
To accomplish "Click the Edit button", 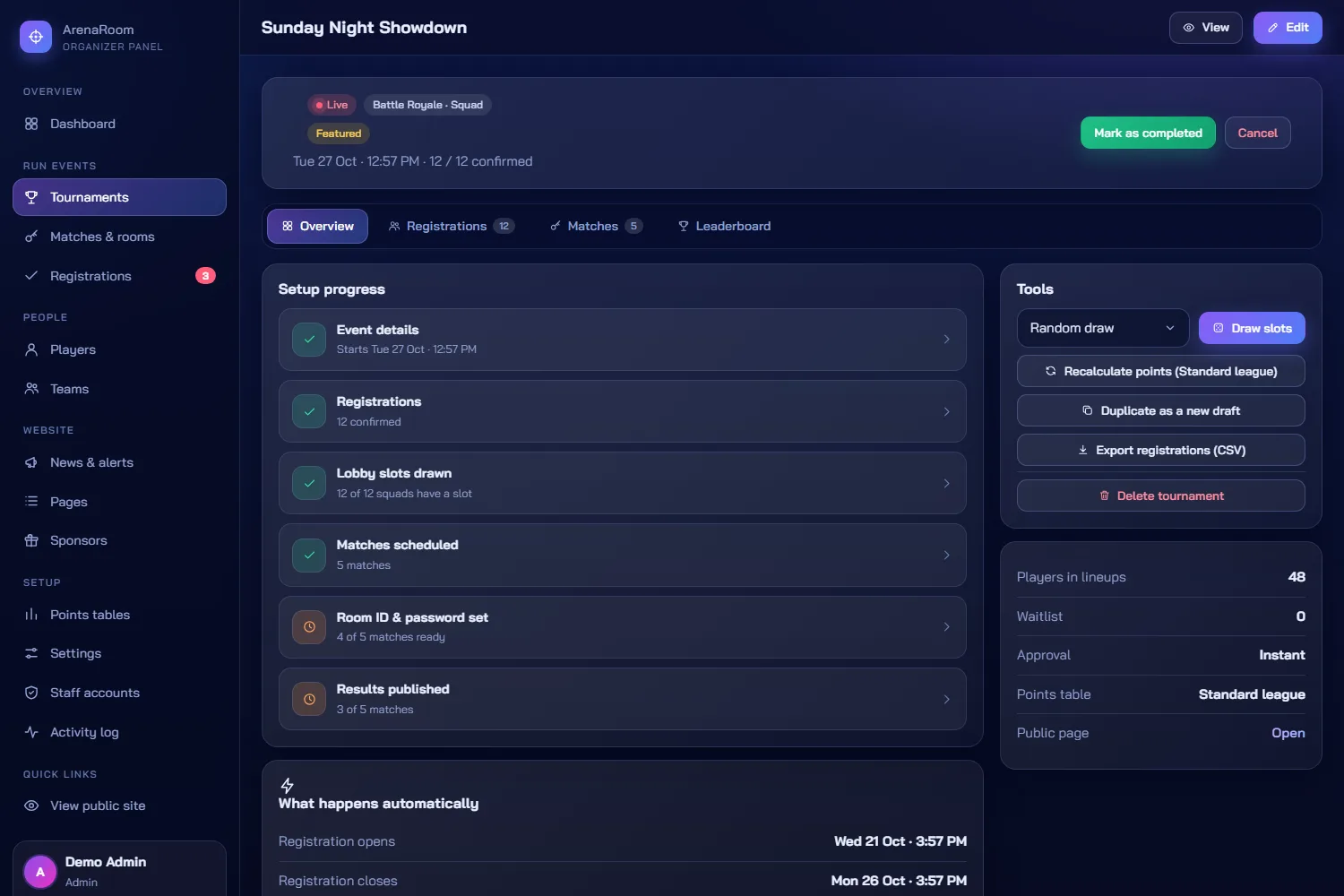I will 1288,28.
